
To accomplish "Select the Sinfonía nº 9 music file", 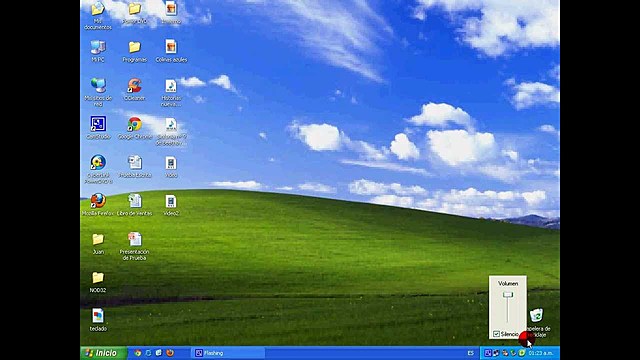I will (x=171, y=124).
